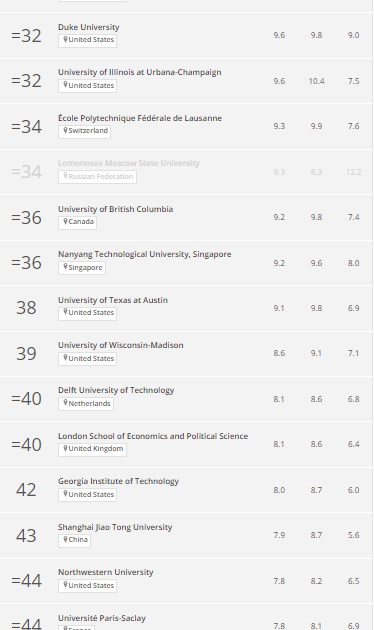
Task: Open the Duke University link
Action: coord(89,27)
